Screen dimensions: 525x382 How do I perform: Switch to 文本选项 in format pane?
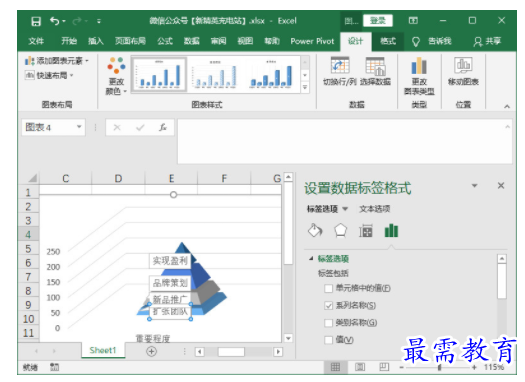[375, 209]
